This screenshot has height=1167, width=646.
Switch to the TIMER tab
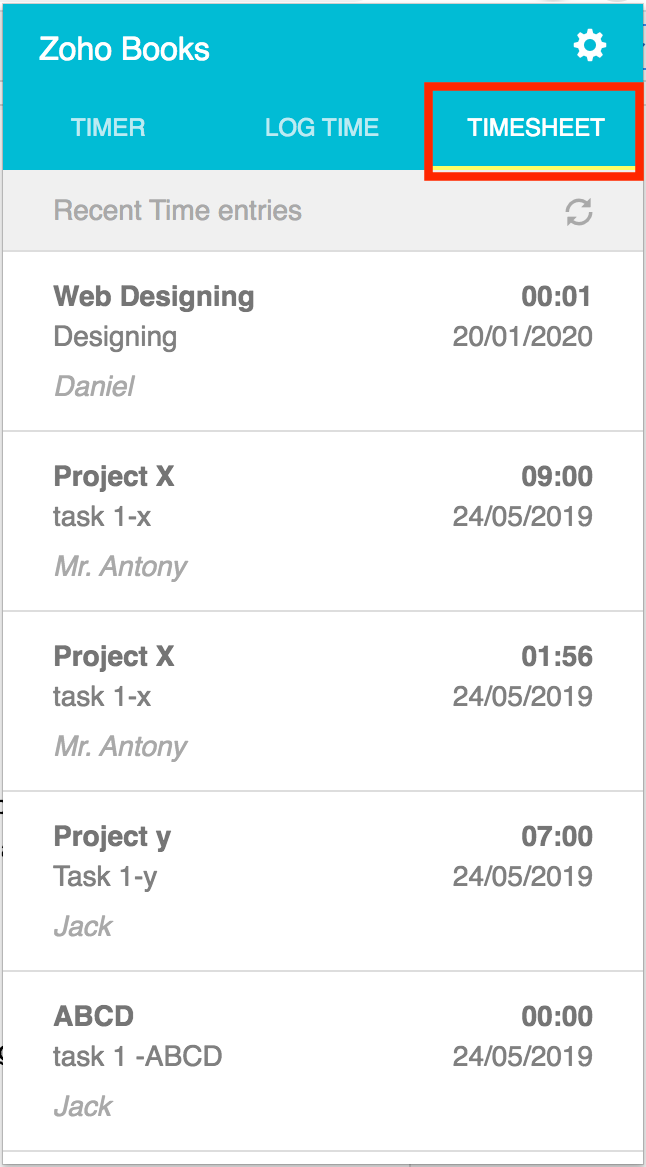coord(107,127)
